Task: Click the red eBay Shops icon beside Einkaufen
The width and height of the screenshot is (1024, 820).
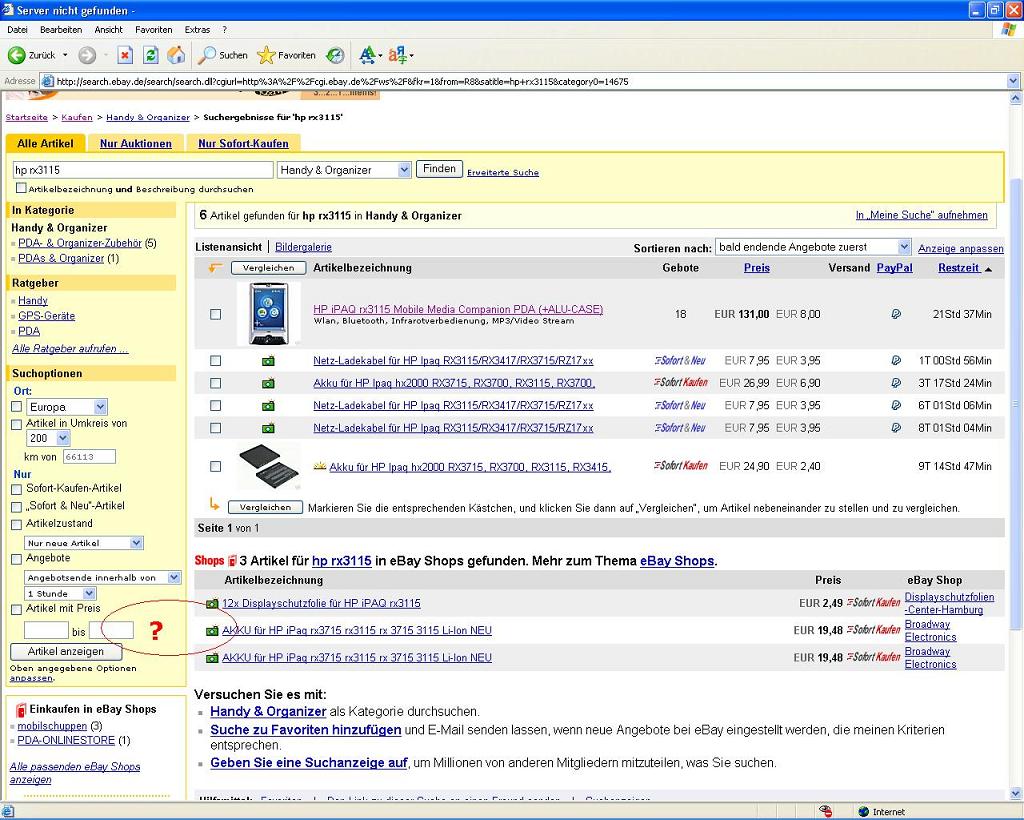Action: [x=21, y=710]
